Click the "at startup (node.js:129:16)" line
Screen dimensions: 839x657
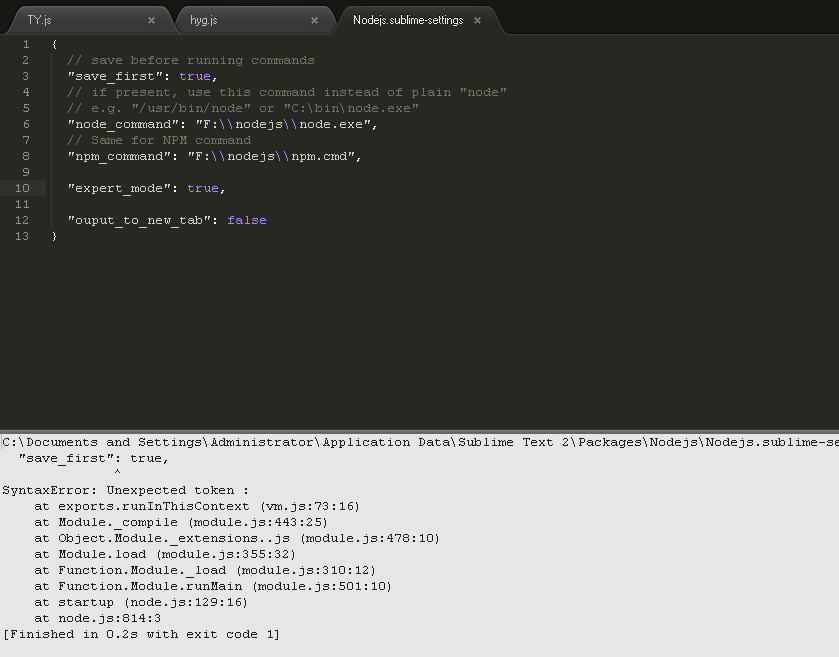pos(141,603)
